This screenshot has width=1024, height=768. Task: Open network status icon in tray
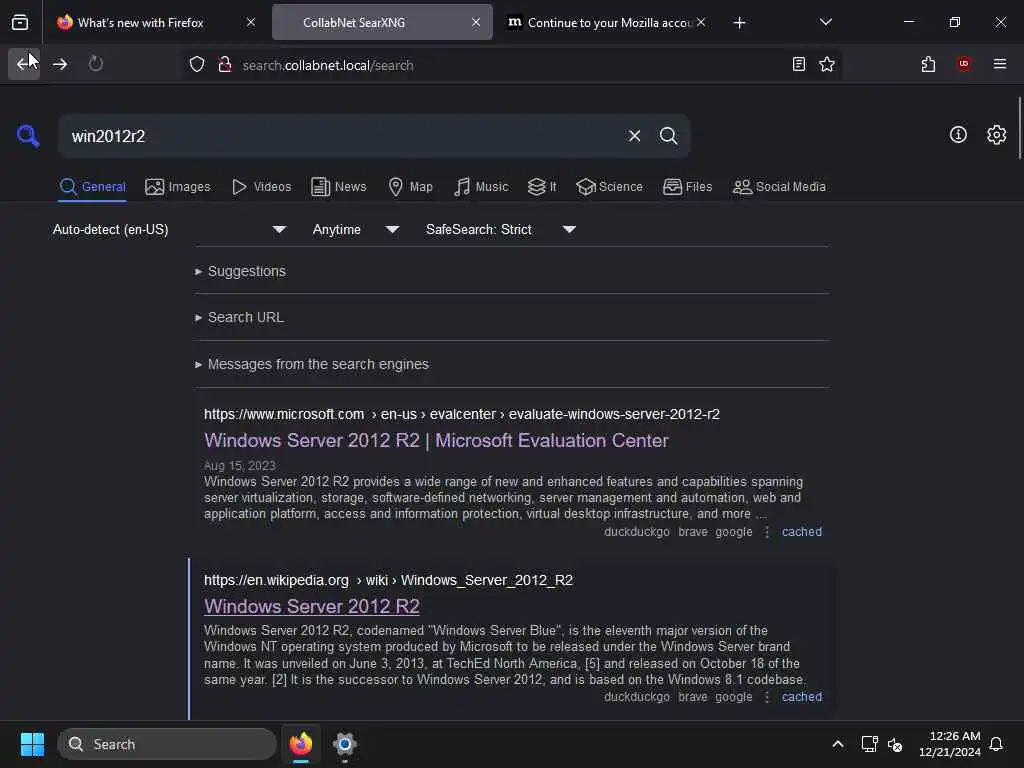(869, 744)
